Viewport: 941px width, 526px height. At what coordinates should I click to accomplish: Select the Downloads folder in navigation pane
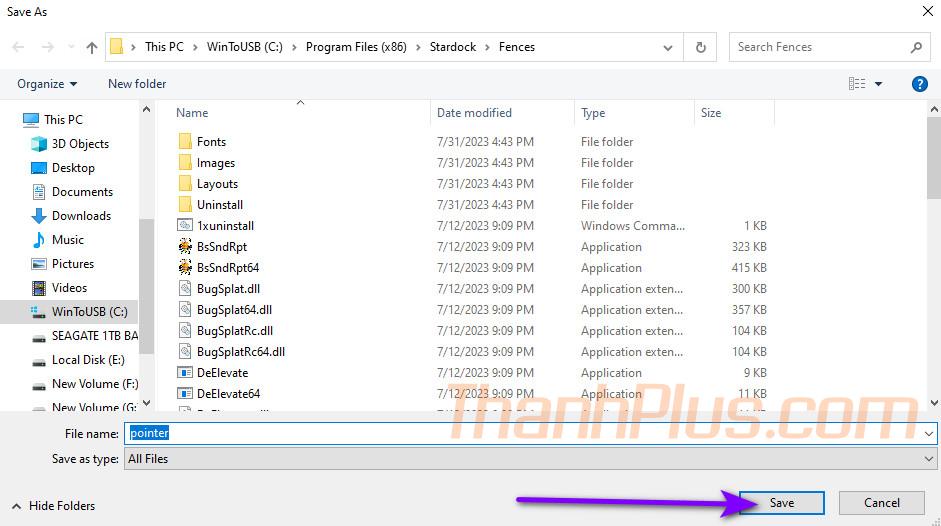pos(80,216)
